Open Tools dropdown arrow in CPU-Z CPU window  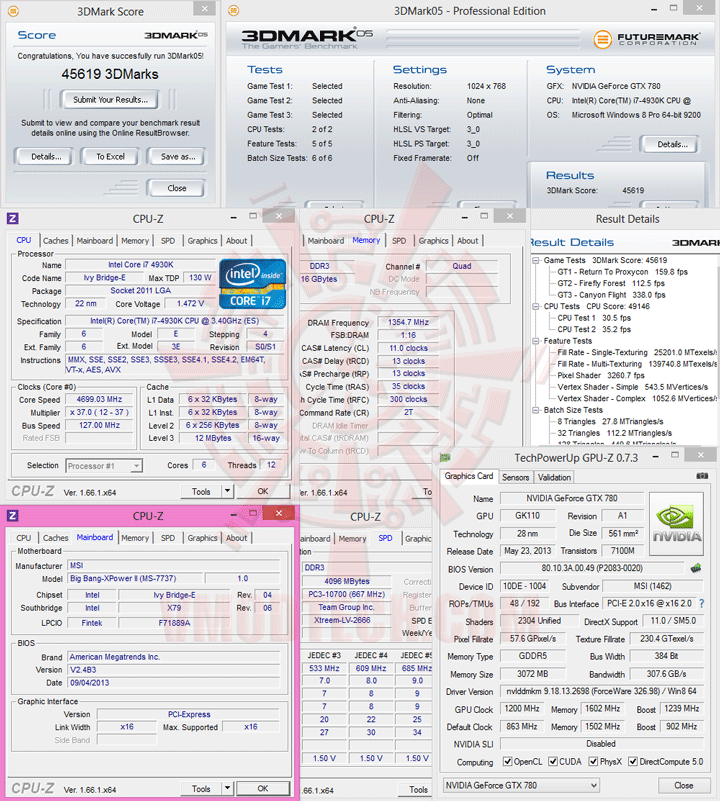coord(227,491)
